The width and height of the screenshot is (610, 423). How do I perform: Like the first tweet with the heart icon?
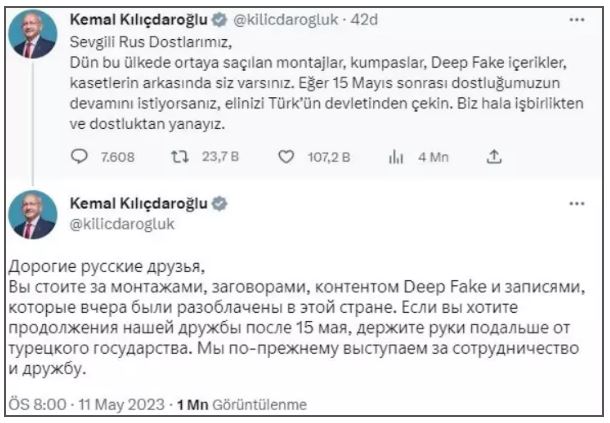(286, 157)
